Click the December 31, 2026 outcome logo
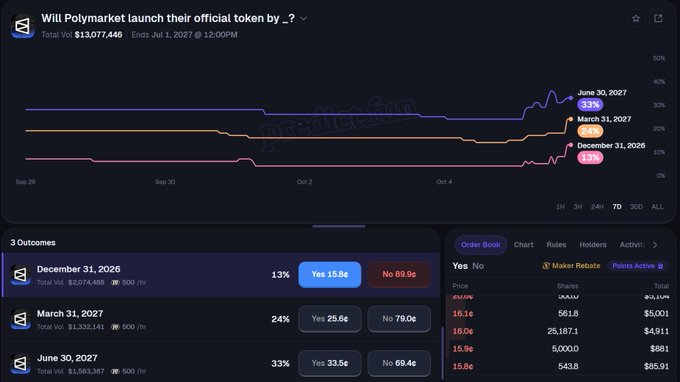Image resolution: width=680 pixels, height=382 pixels. [x=20, y=275]
